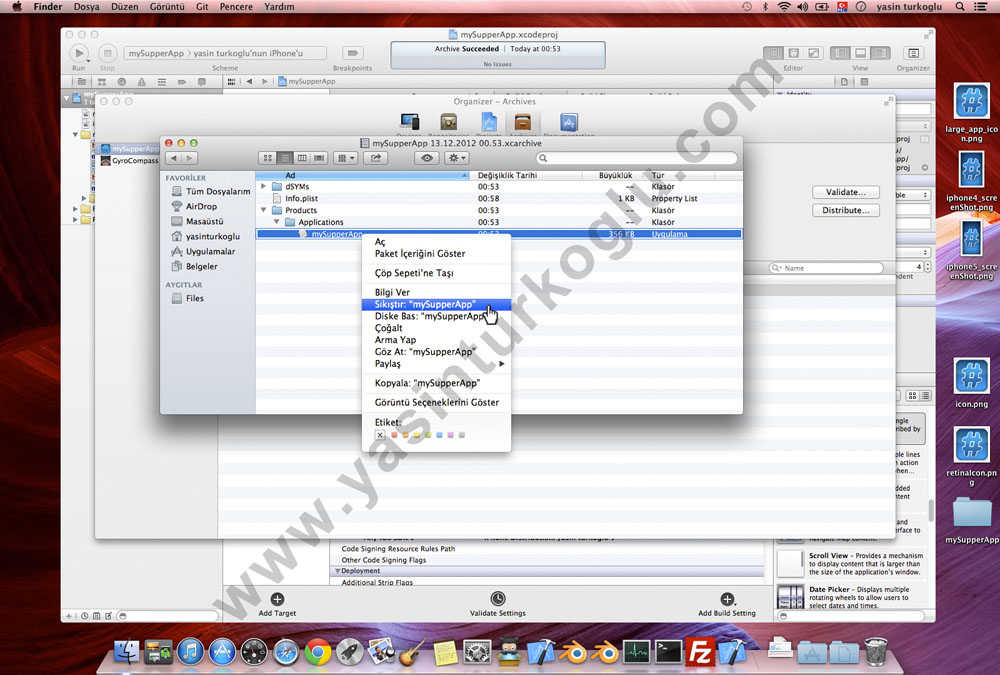Image resolution: width=1000 pixels, height=675 pixels.
Task: Open Belgeler in the Finder sidebar
Action: point(195,267)
